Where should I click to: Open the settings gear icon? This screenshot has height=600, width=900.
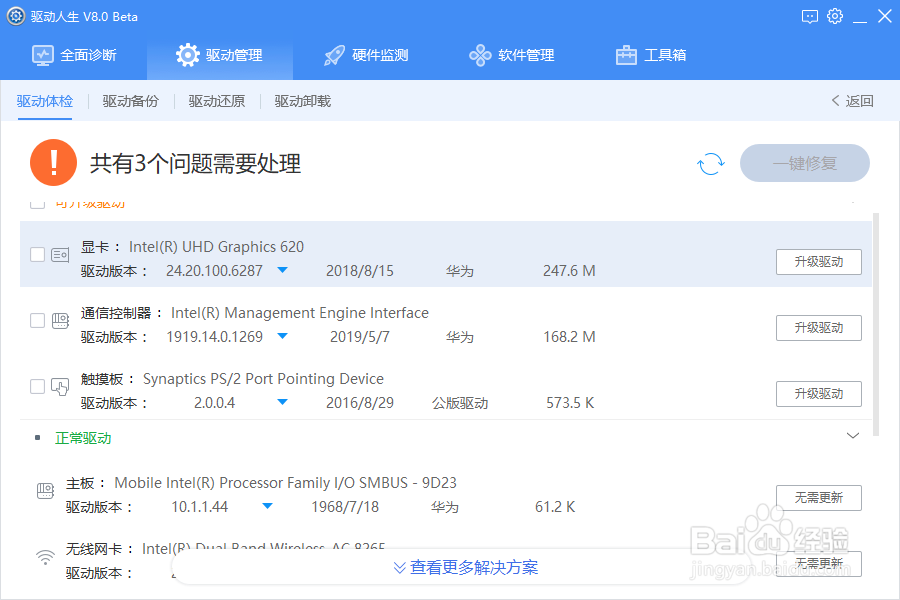point(835,16)
